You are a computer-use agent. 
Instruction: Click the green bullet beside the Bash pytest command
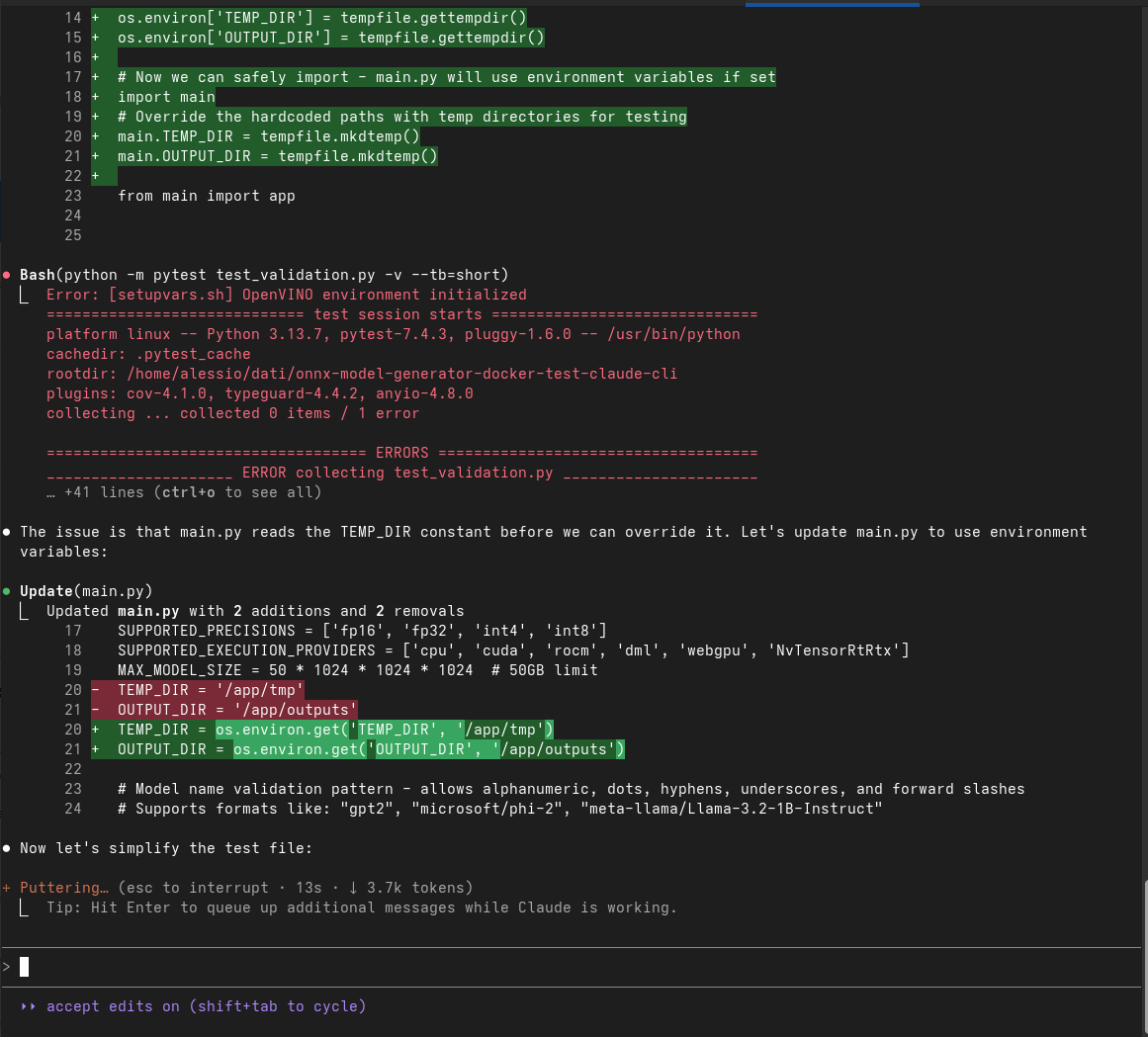(7, 275)
